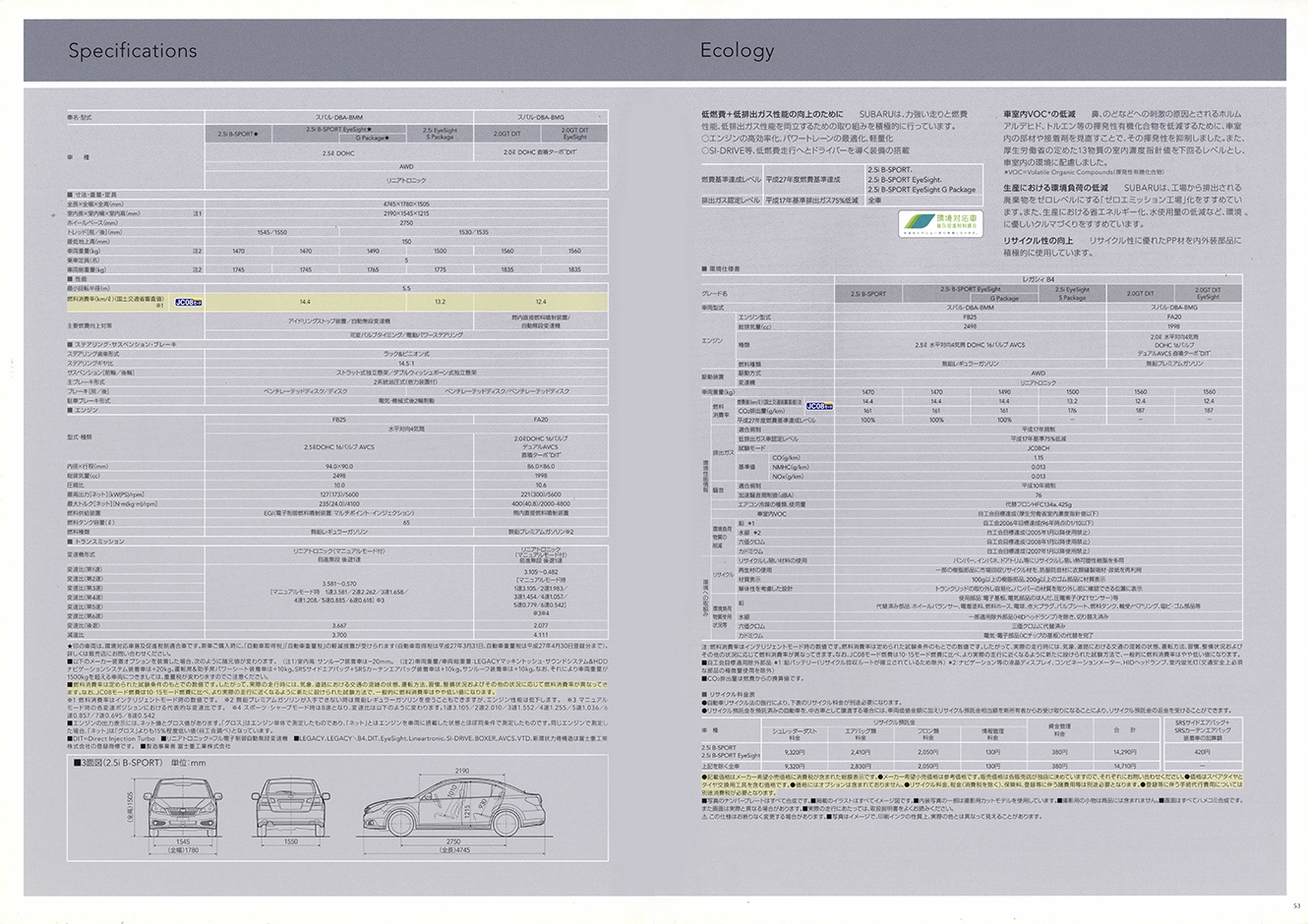The width and height of the screenshot is (1308, 924).
Task: Click the highlighted fuel economy value "13.2"
Action: coord(440,302)
